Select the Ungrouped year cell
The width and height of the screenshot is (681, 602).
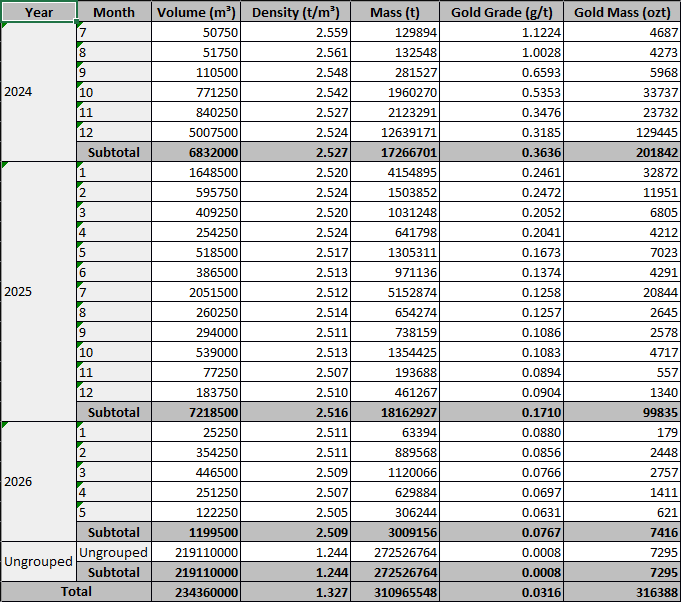click(x=39, y=562)
